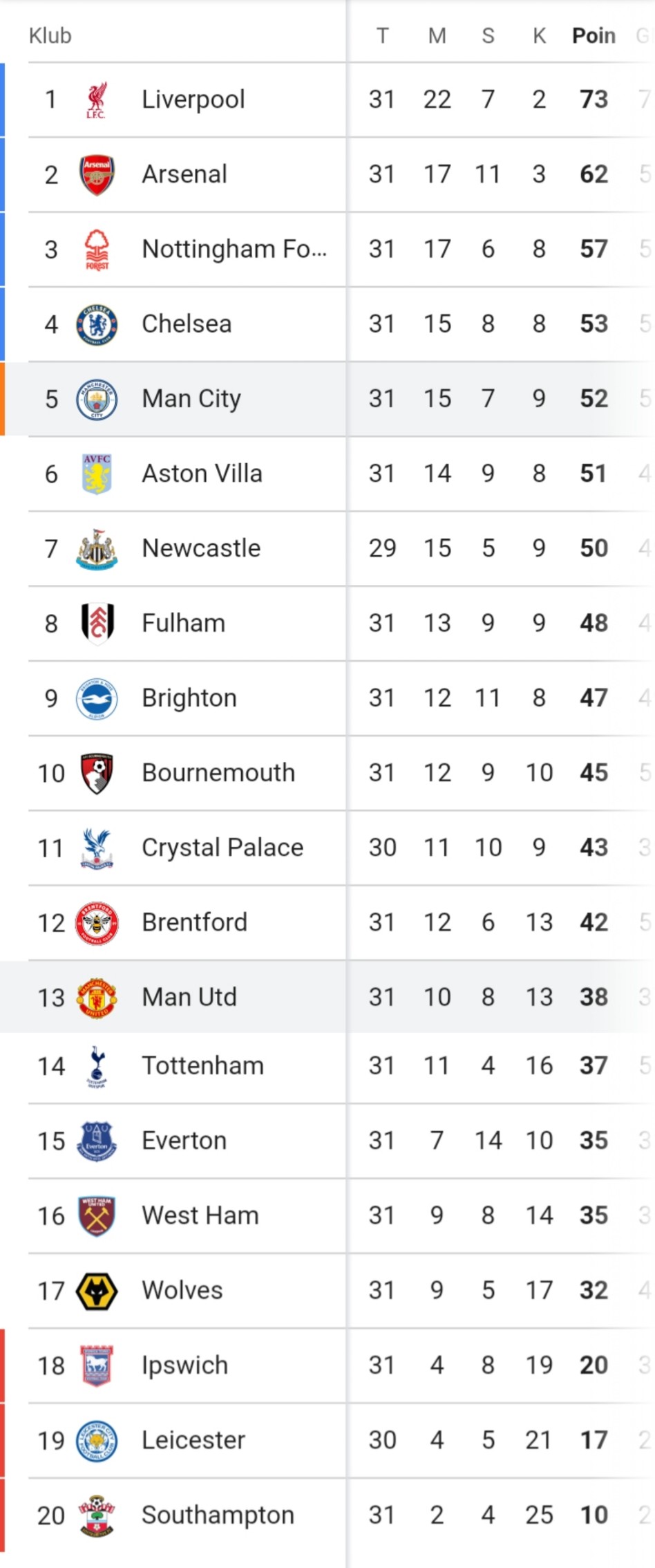655x1568 pixels.
Task: Click the Chelsea club badge
Action: [97, 324]
